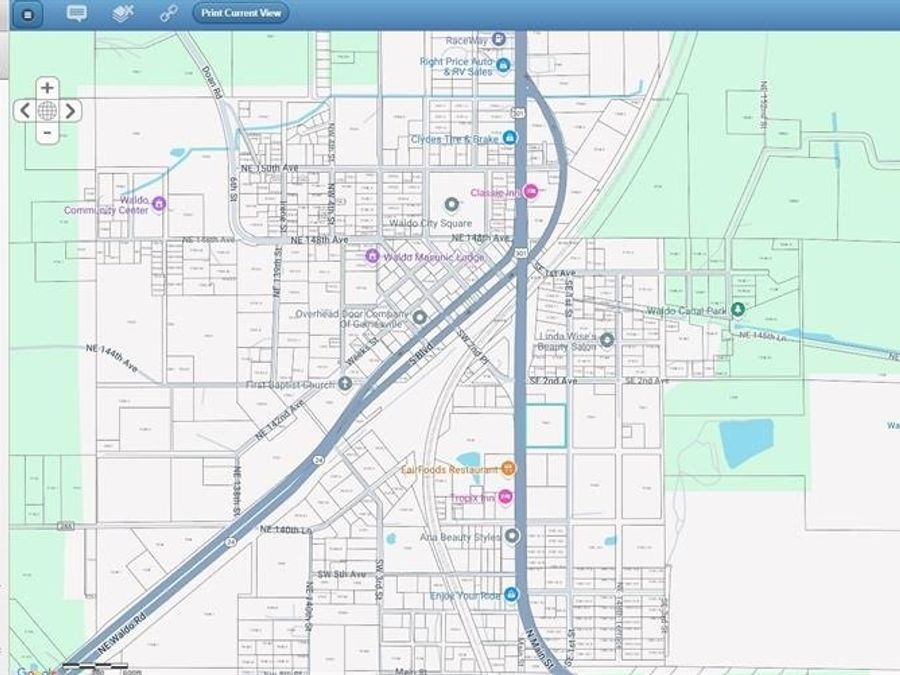Click the Waldo Canal Park marker
Viewport: 900px width, 675px height.
pos(738,310)
